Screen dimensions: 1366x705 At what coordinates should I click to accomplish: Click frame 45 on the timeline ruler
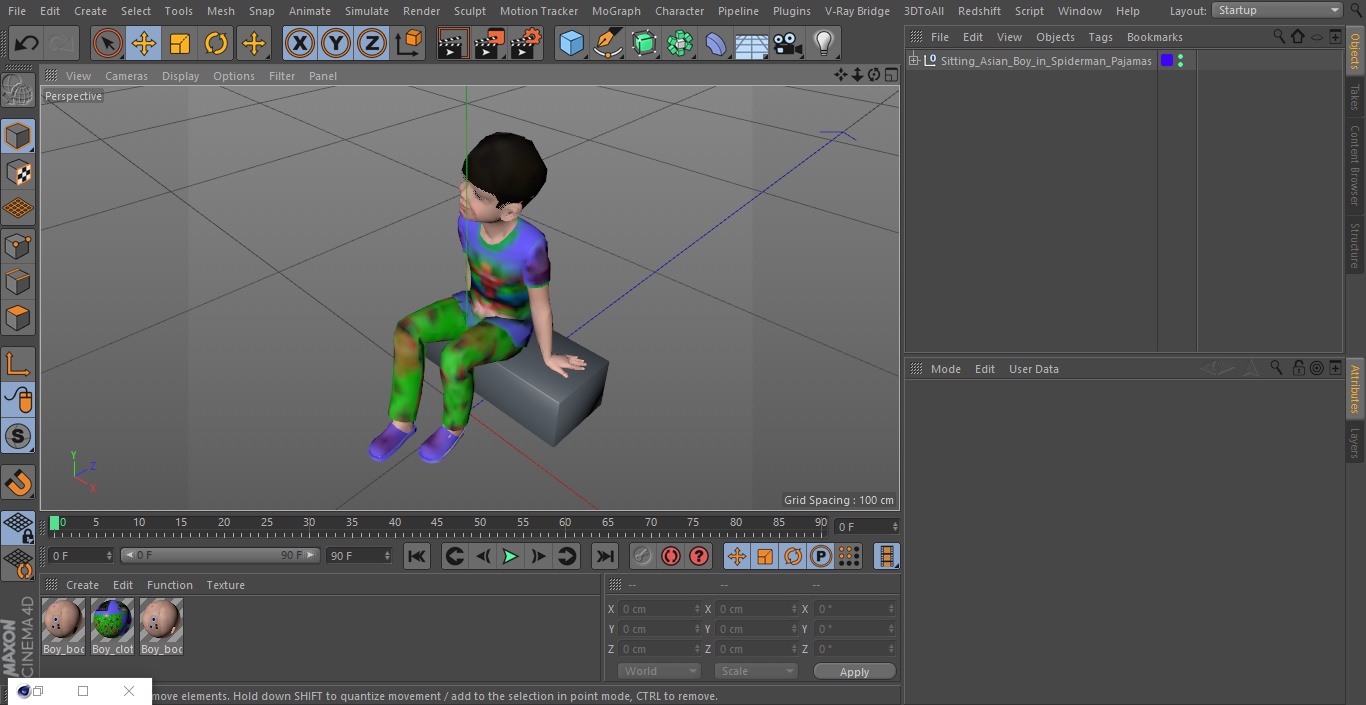(437, 523)
